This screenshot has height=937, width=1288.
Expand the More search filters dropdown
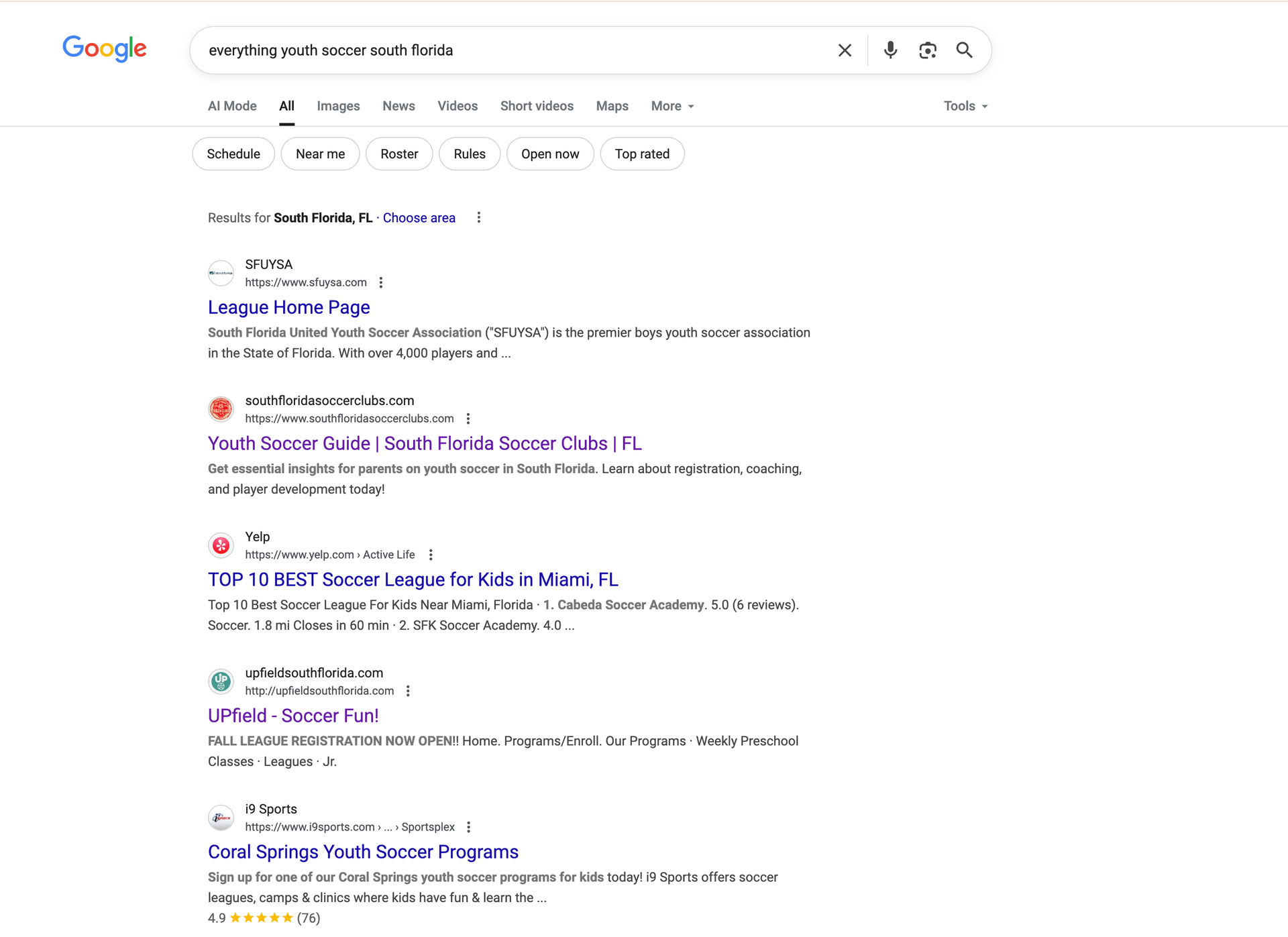click(x=672, y=106)
